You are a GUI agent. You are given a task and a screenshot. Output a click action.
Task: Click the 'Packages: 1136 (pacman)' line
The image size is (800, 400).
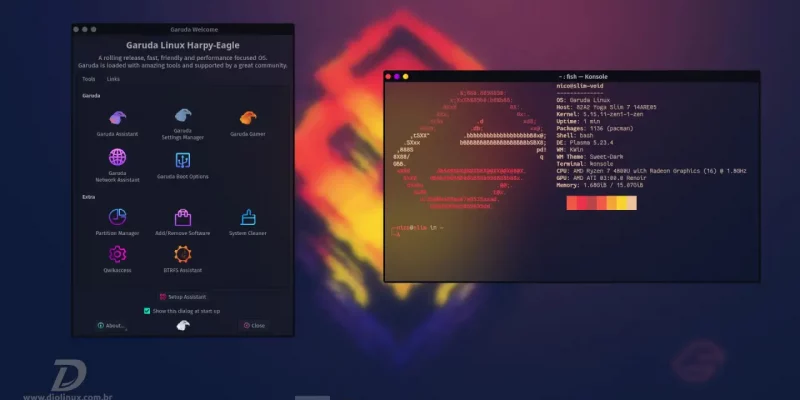(594, 129)
